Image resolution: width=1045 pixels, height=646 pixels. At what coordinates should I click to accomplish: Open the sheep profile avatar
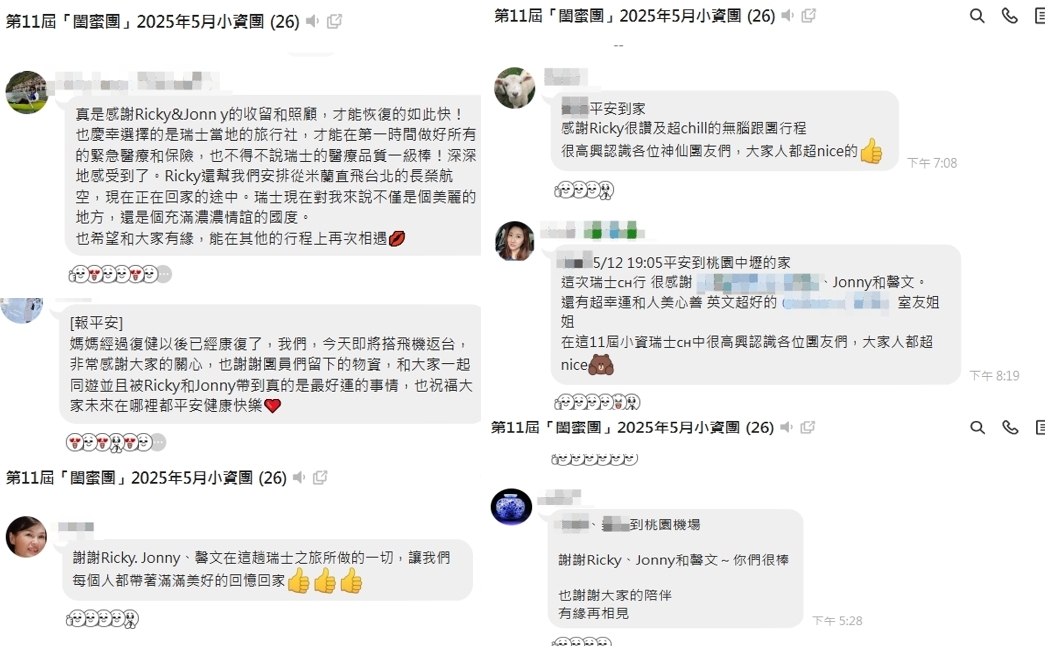(515, 87)
